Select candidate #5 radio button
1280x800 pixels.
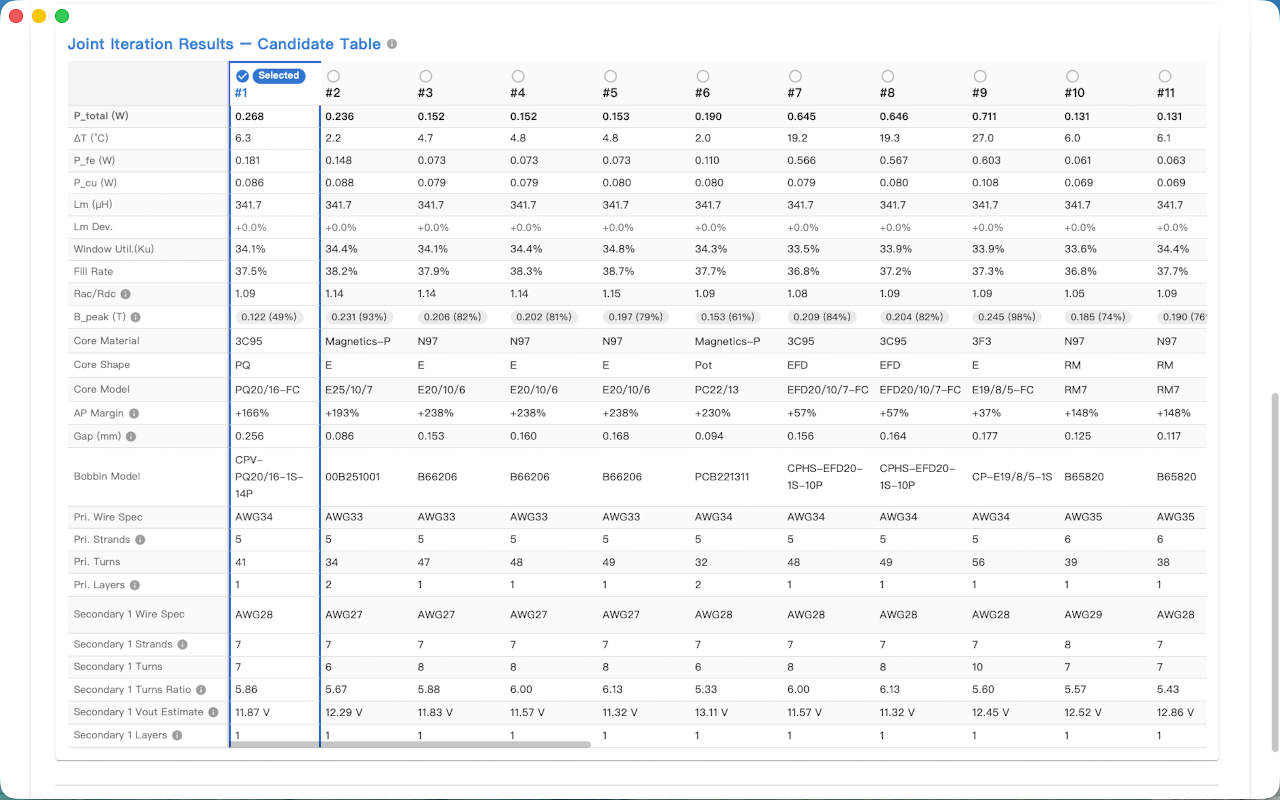click(610, 76)
